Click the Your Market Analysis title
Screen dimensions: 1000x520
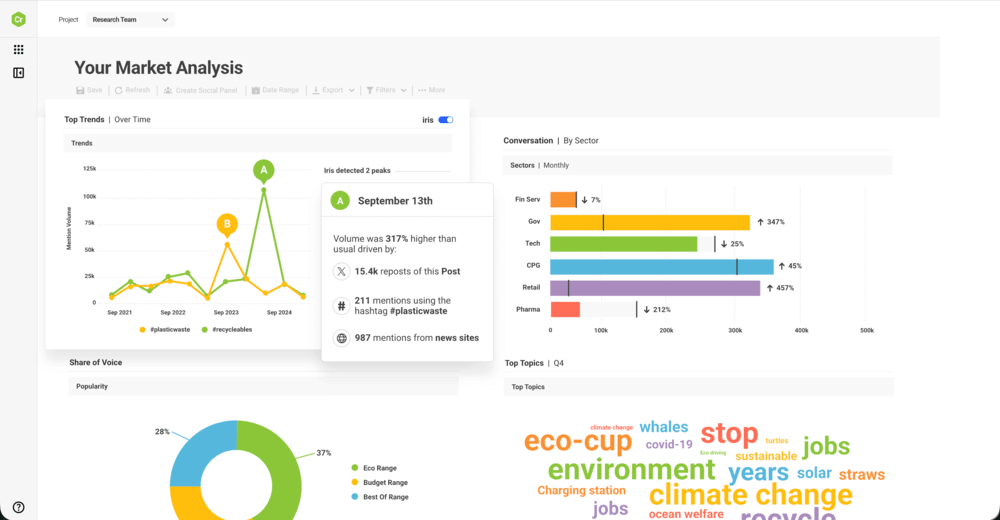click(x=158, y=68)
